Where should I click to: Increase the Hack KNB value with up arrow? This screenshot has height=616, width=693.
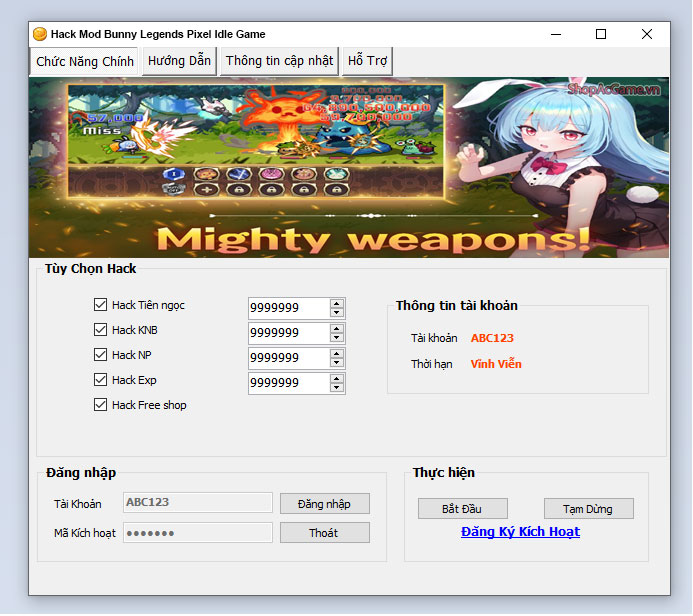[337, 329]
